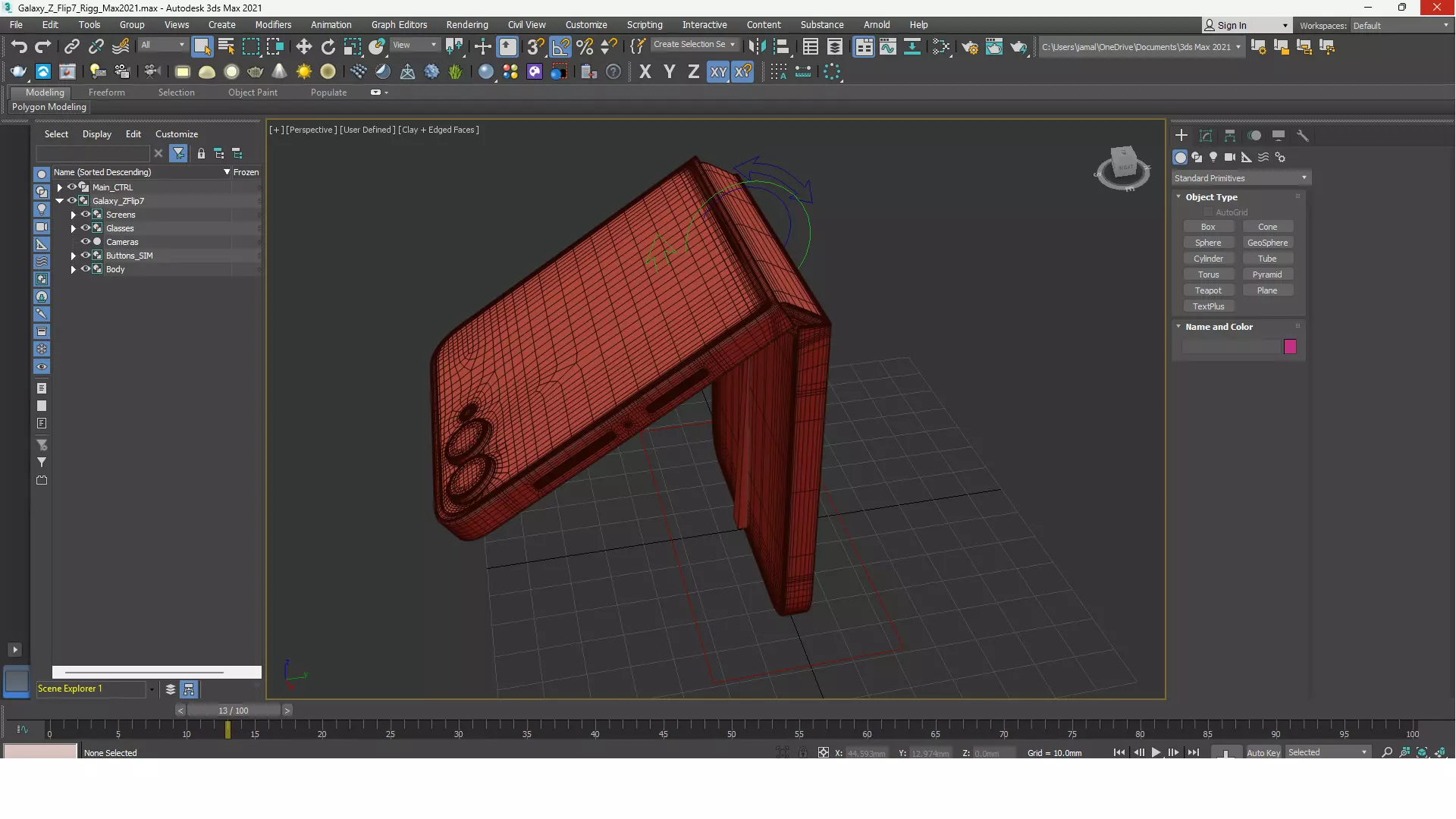Open the Standard Primitives dropdown
The height and width of the screenshot is (819, 1456).
coord(1241,178)
